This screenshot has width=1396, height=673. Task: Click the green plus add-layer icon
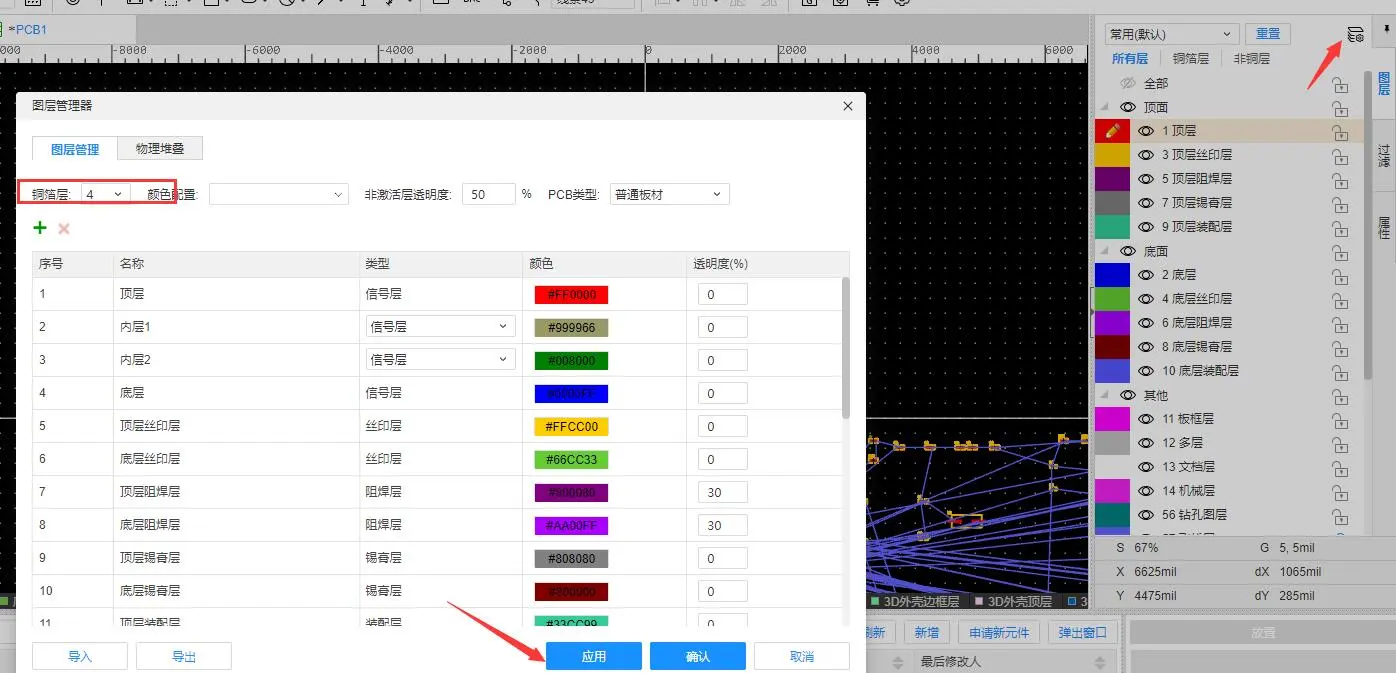click(x=40, y=228)
